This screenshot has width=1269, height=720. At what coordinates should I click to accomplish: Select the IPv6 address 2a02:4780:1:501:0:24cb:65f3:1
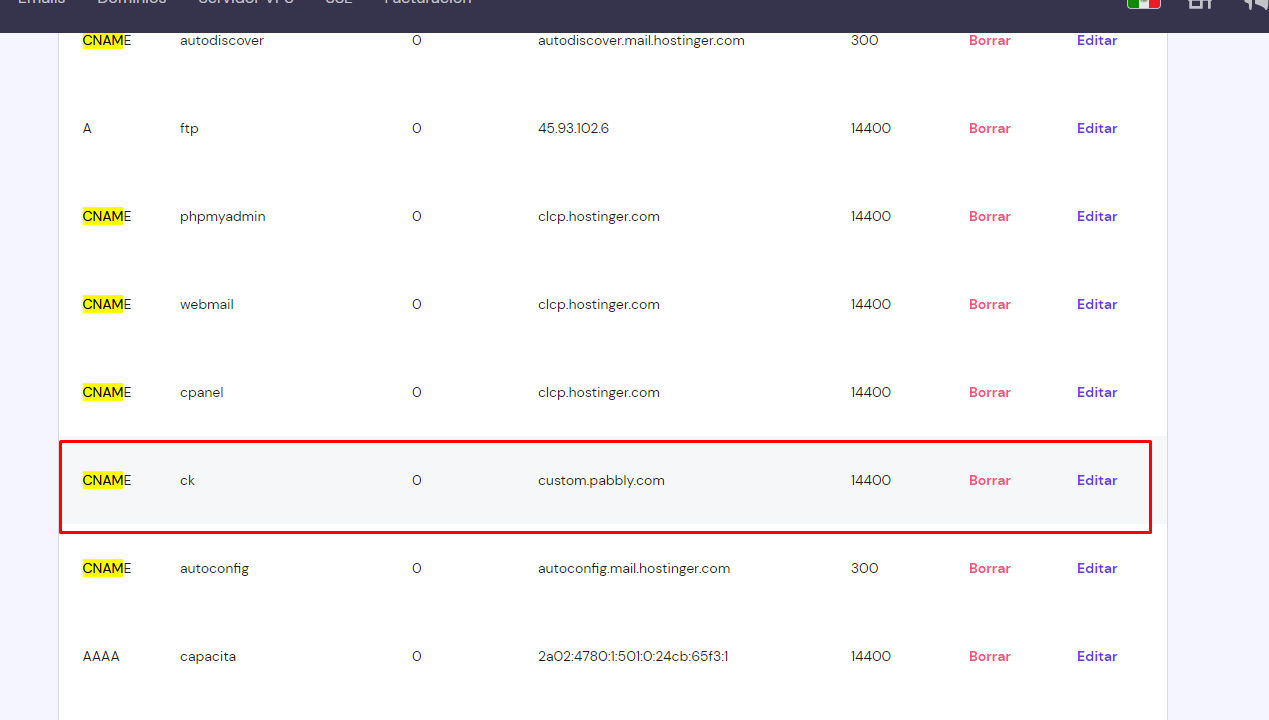(633, 657)
